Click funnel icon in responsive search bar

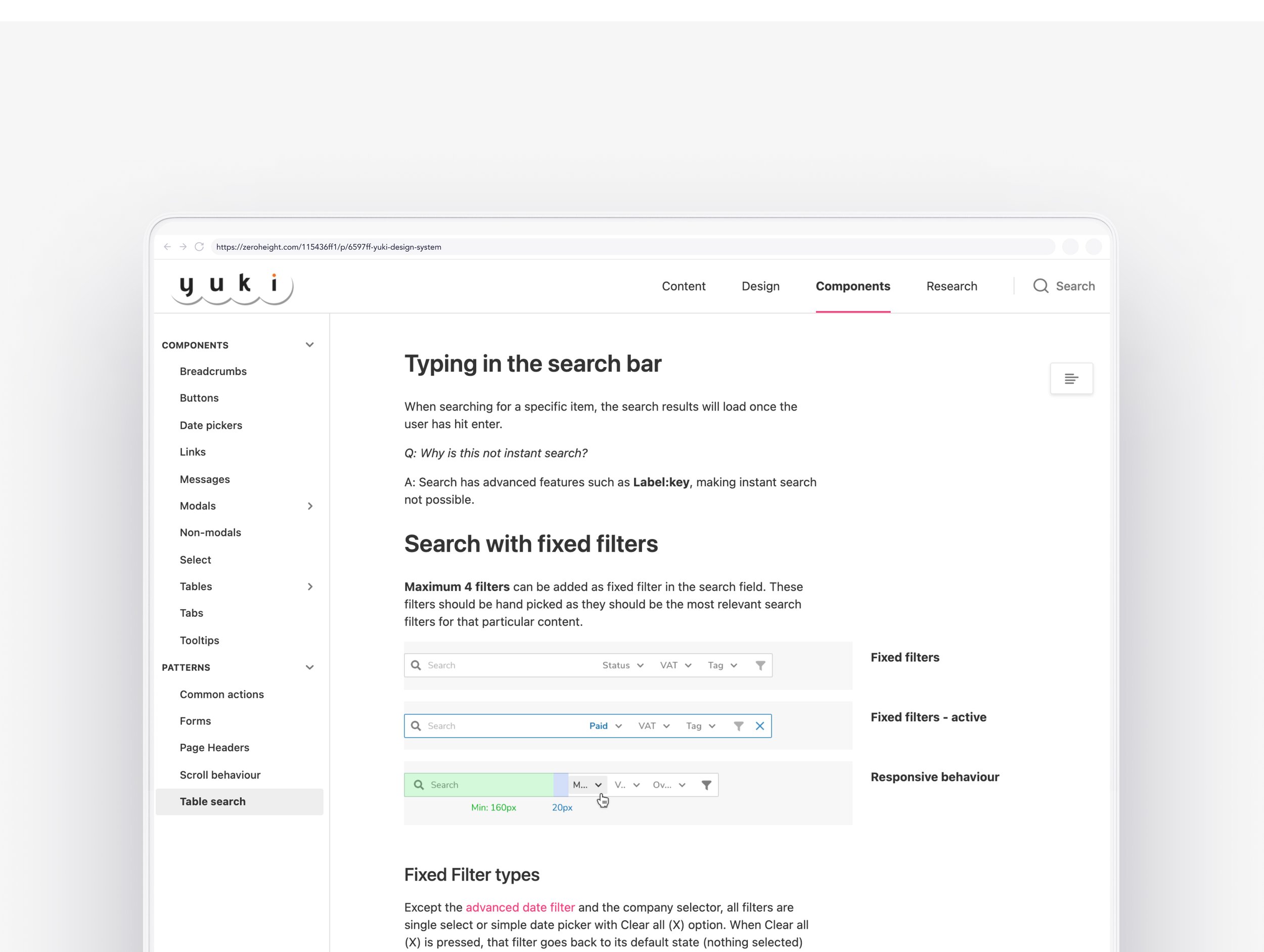point(706,785)
